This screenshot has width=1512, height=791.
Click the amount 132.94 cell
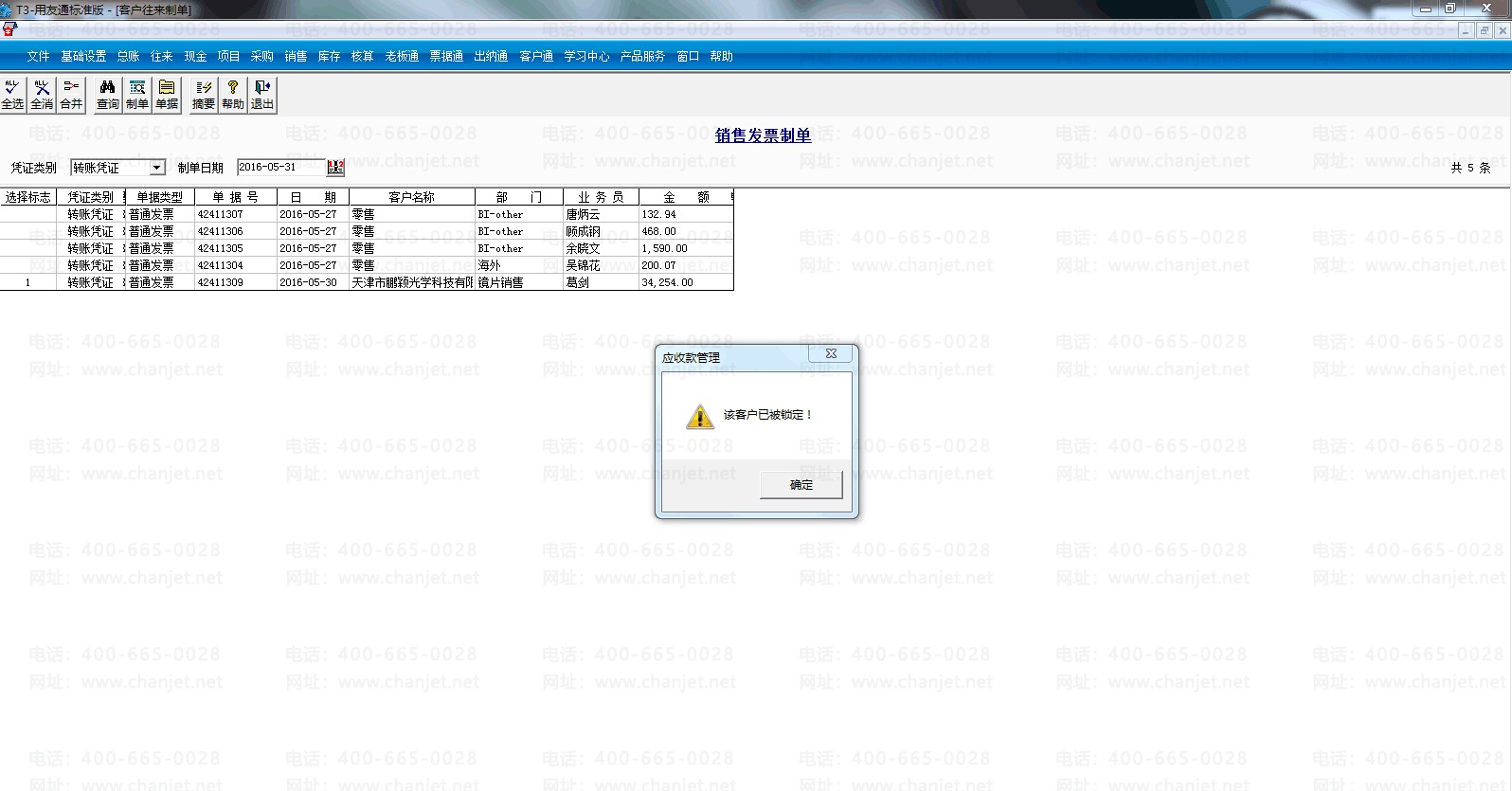click(686, 214)
